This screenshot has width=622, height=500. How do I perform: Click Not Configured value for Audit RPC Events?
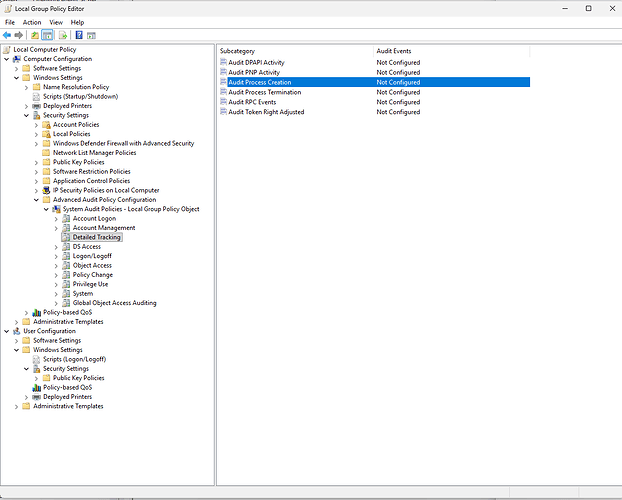[398, 102]
